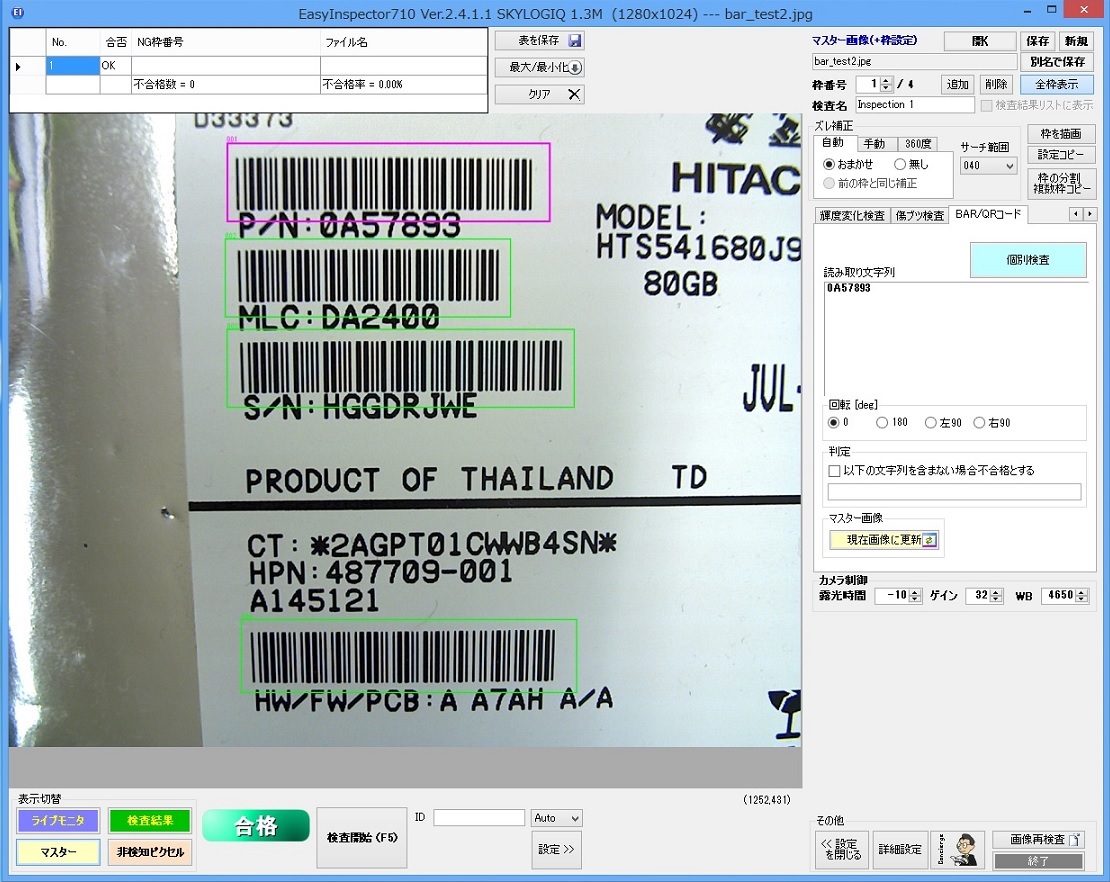Click 枠を描画 draw frame button
The width and height of the screenshot is (1110, 882).
click(1060, 134)
